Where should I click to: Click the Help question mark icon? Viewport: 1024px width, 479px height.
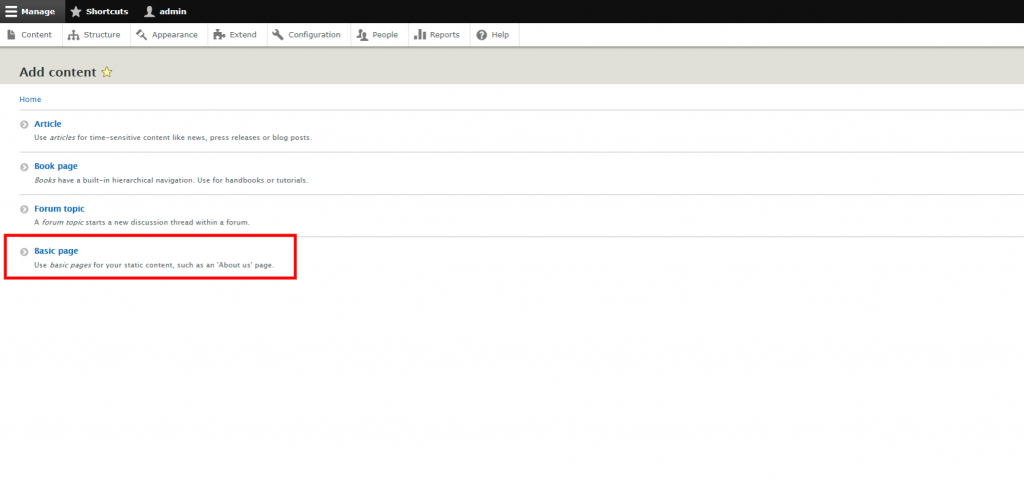click(482, 35)
